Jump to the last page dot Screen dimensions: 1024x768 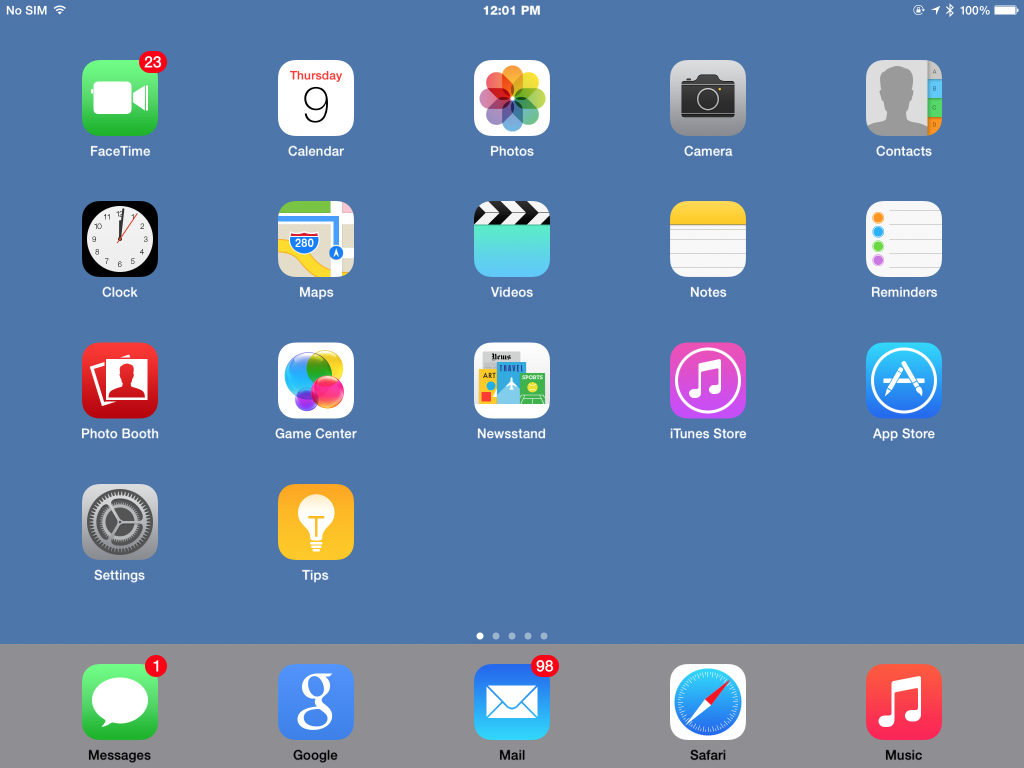544,635
